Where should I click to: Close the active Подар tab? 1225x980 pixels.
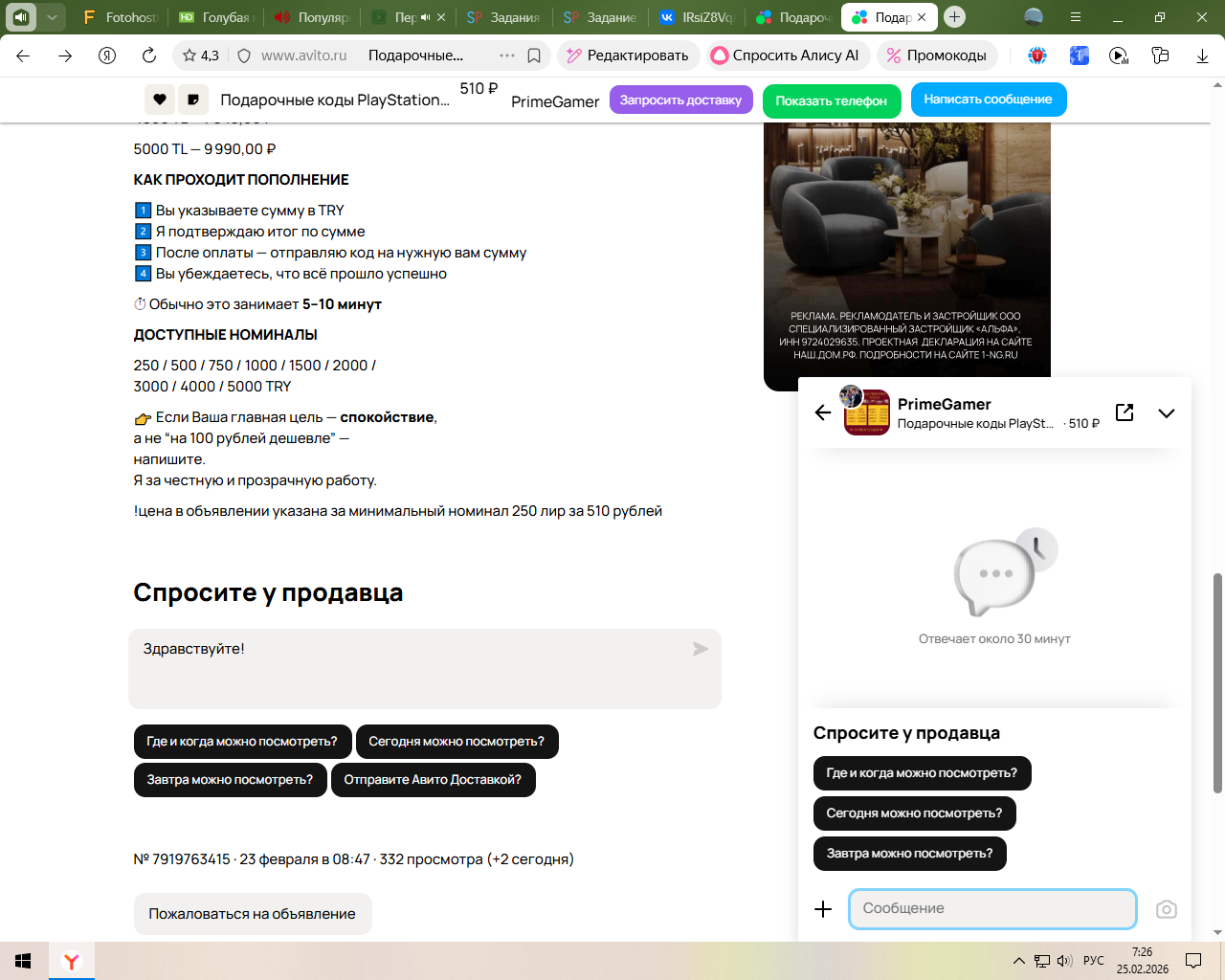922,17
